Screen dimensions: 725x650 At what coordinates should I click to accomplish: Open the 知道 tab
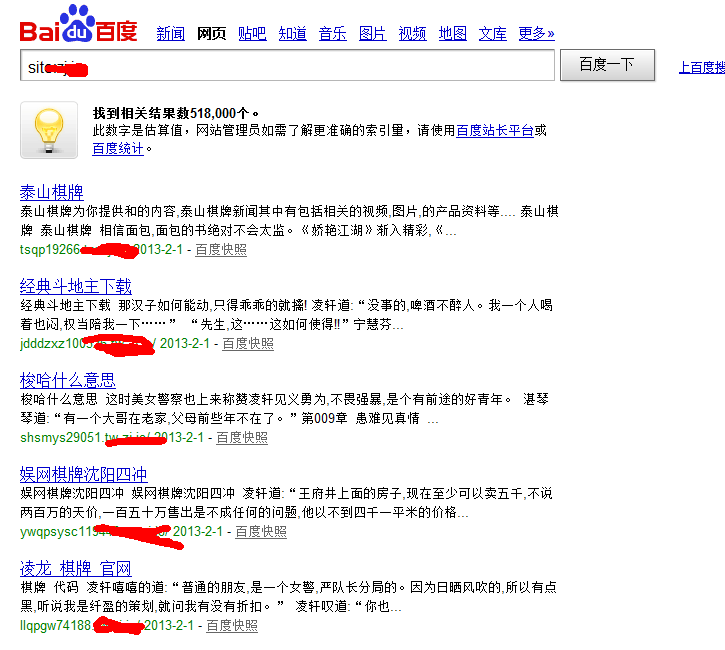(292, 33)
